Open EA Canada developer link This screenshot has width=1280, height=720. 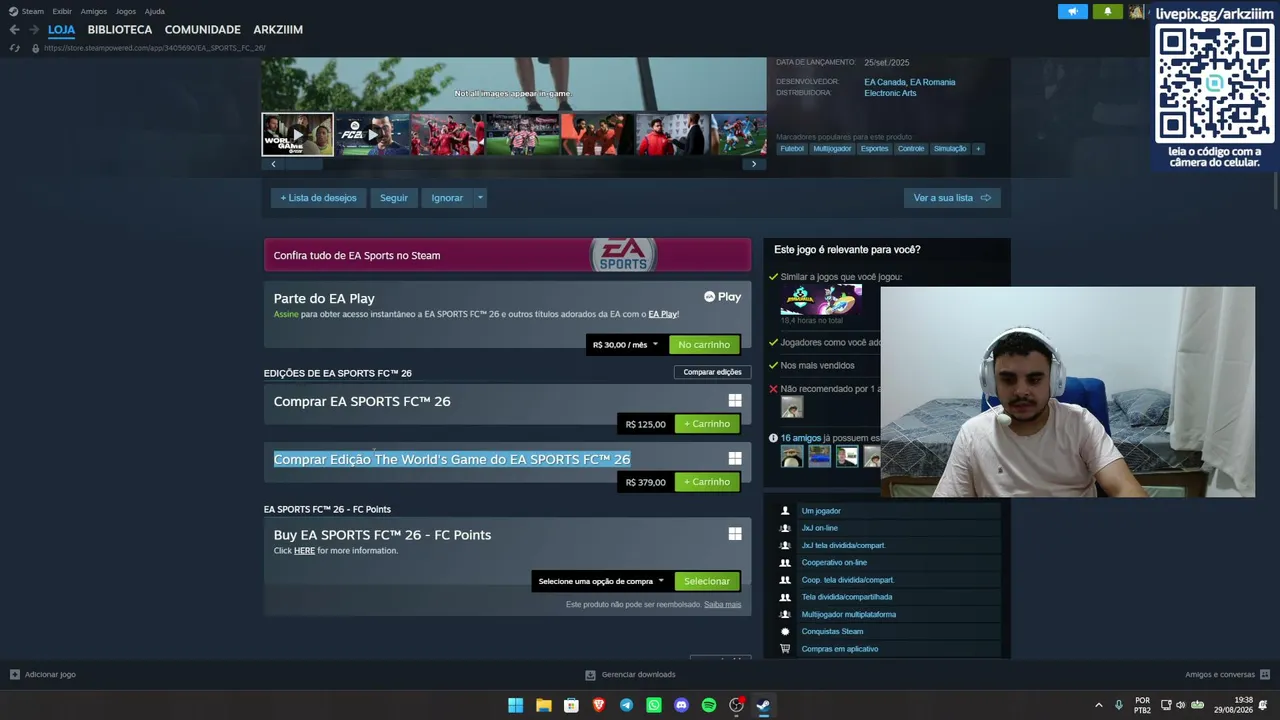tap(885, 82)
